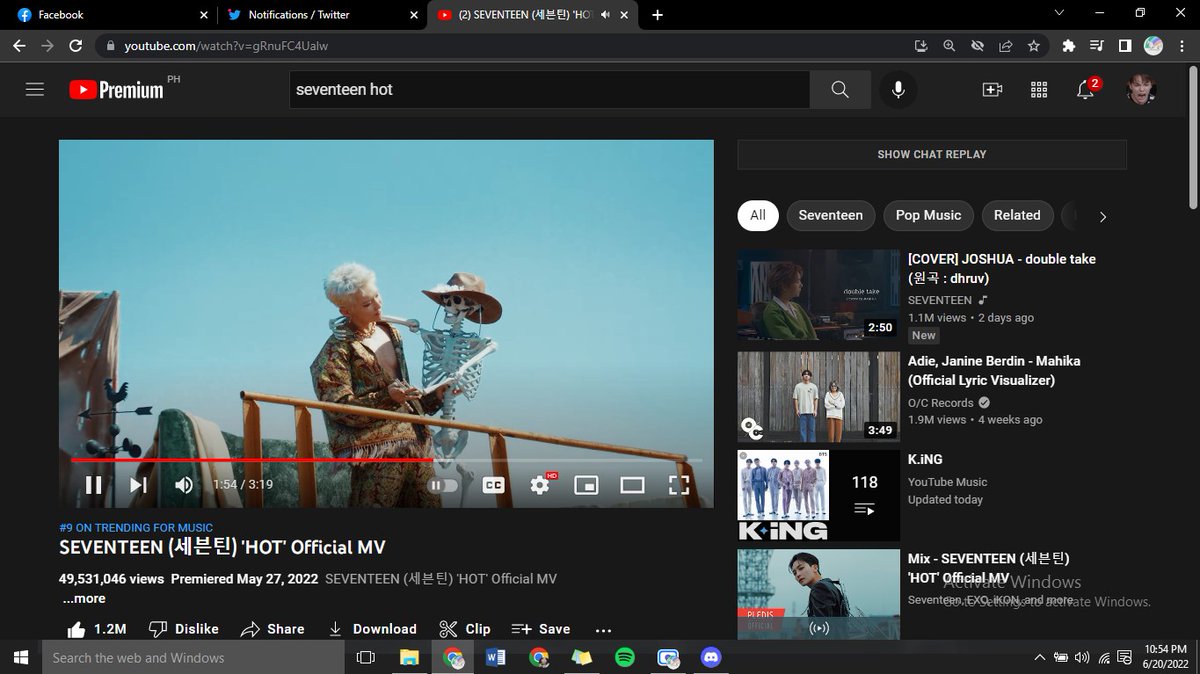Screen dimensions: 1200x674
Task: Bookmark this page star
Action: pyautogui.click(x=1033, y=46)
